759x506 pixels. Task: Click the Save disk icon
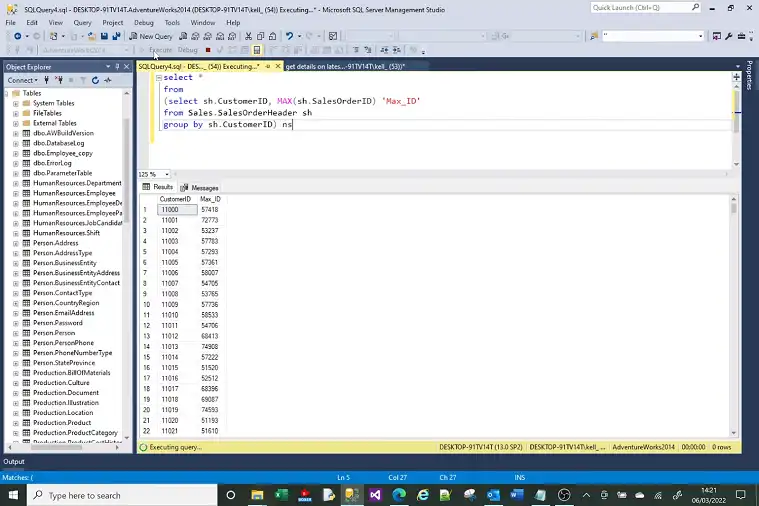[x=104, y=36]
